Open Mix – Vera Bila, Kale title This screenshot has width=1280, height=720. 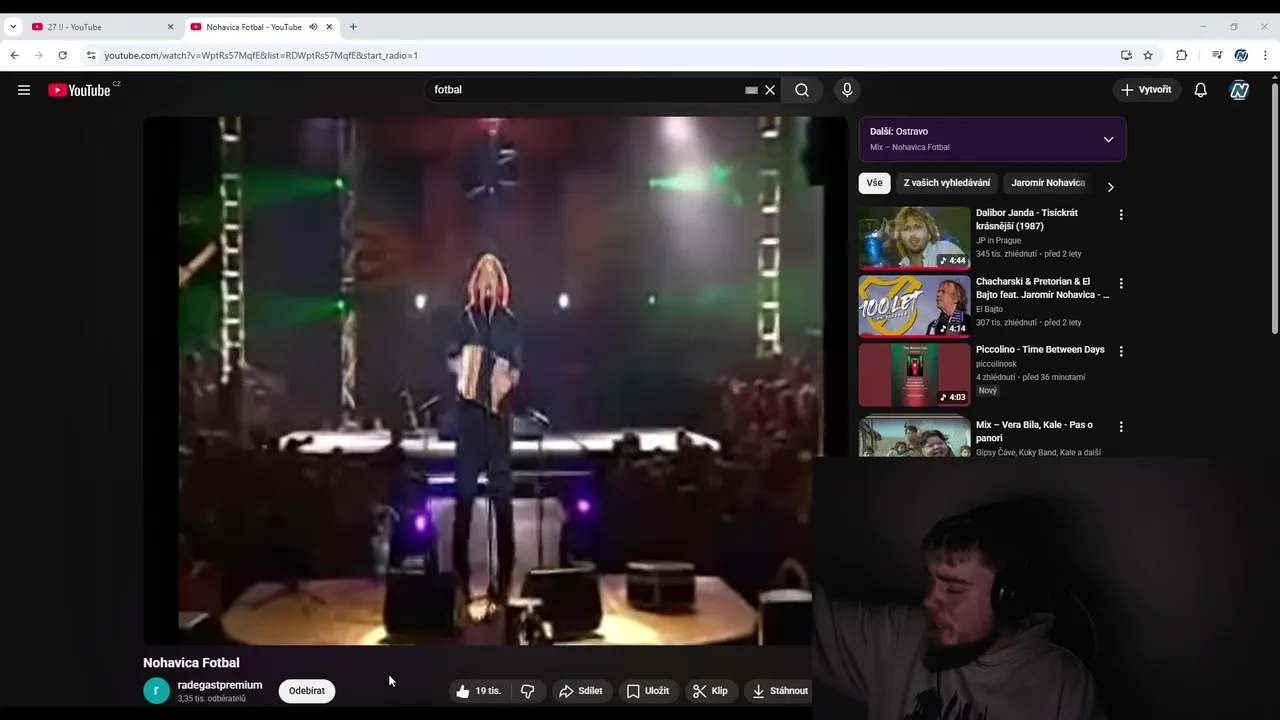pos(1034,431)
